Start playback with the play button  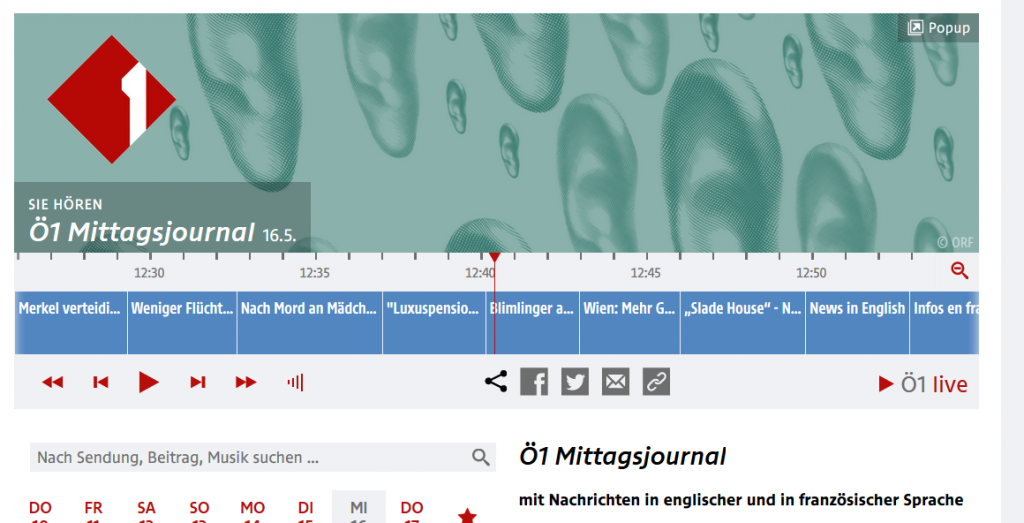tap(148, 382)
